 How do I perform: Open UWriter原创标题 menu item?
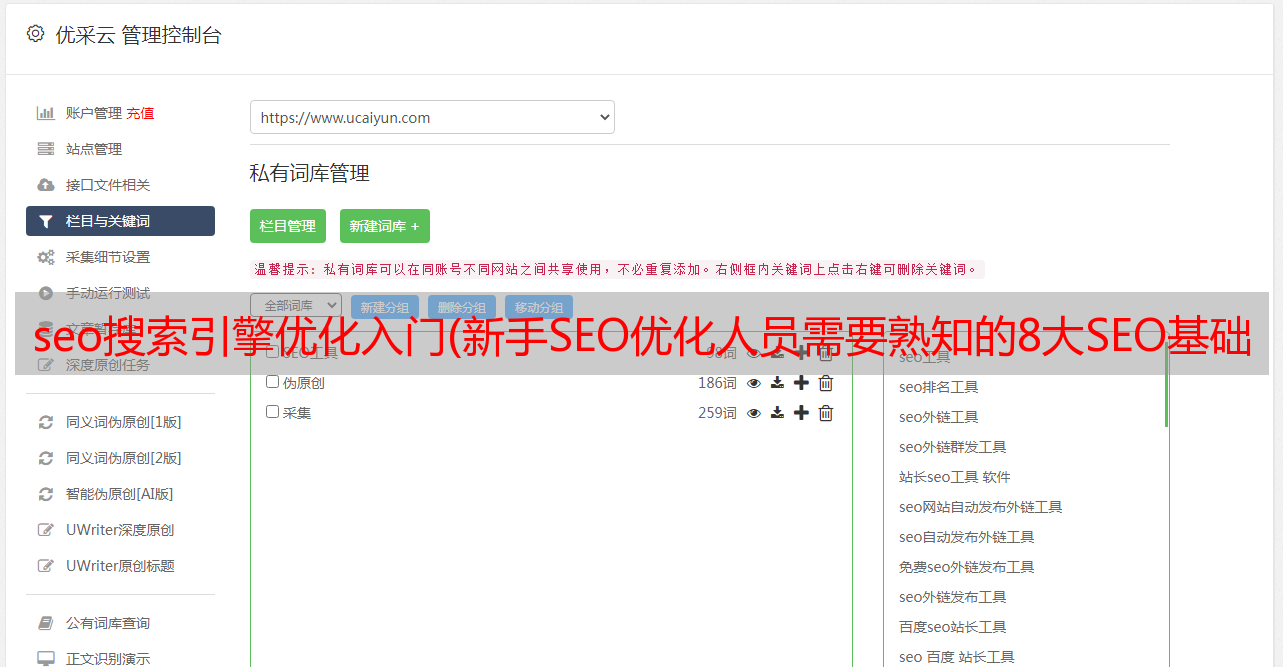point(120,566)
